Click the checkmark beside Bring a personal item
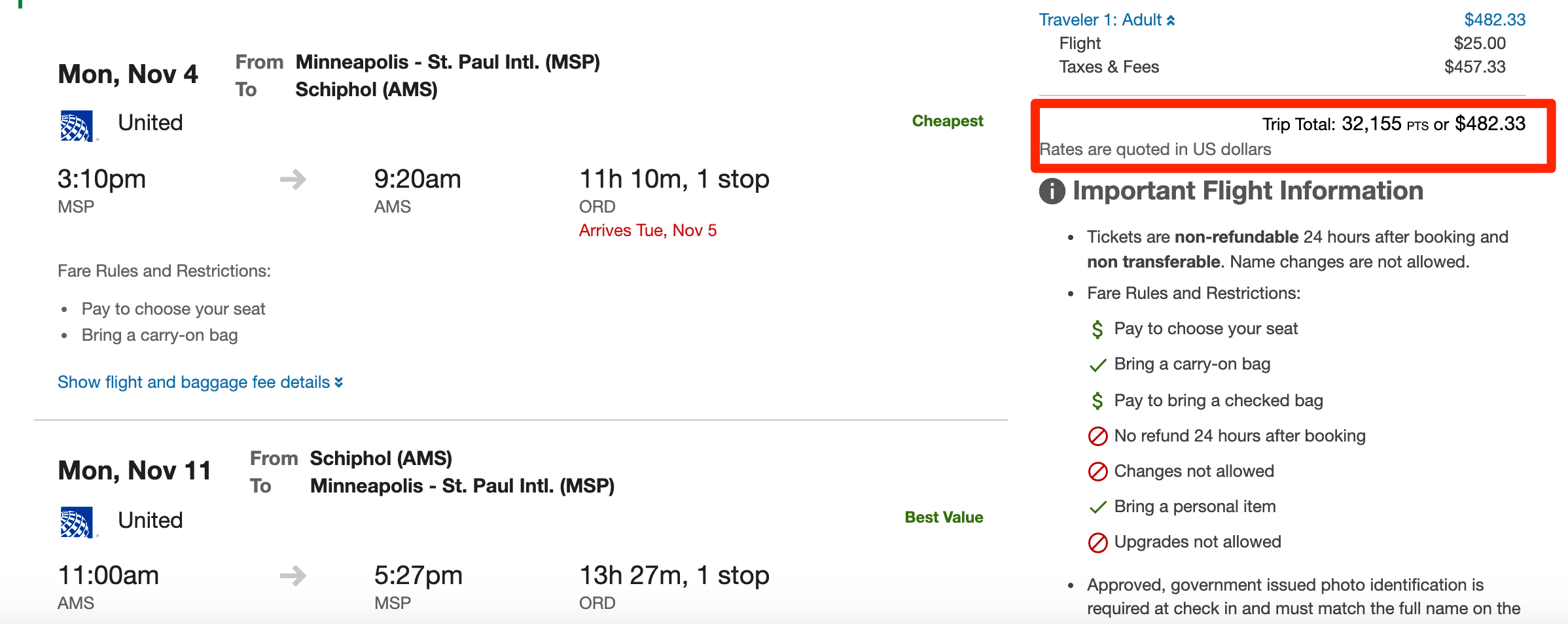Image resolution: width=1568 pixels, height=624 pixels. point(1097,506)
